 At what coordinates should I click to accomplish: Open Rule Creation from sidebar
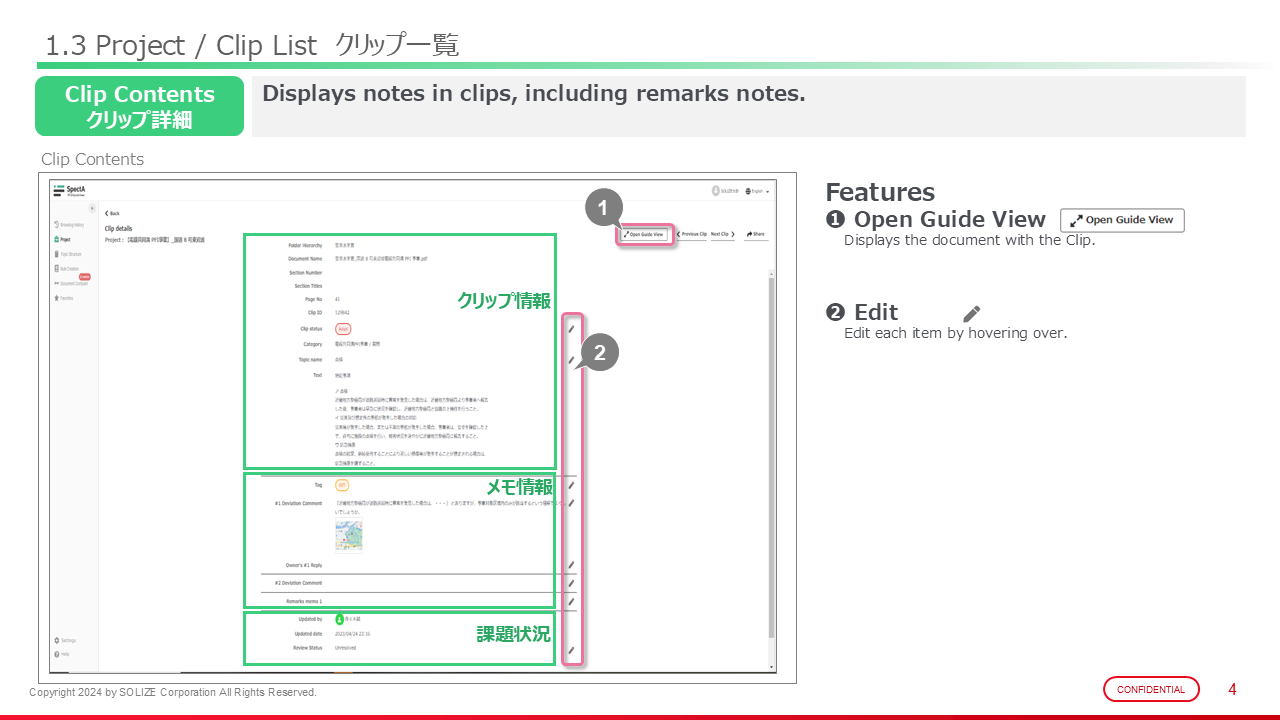click(68, 269)
